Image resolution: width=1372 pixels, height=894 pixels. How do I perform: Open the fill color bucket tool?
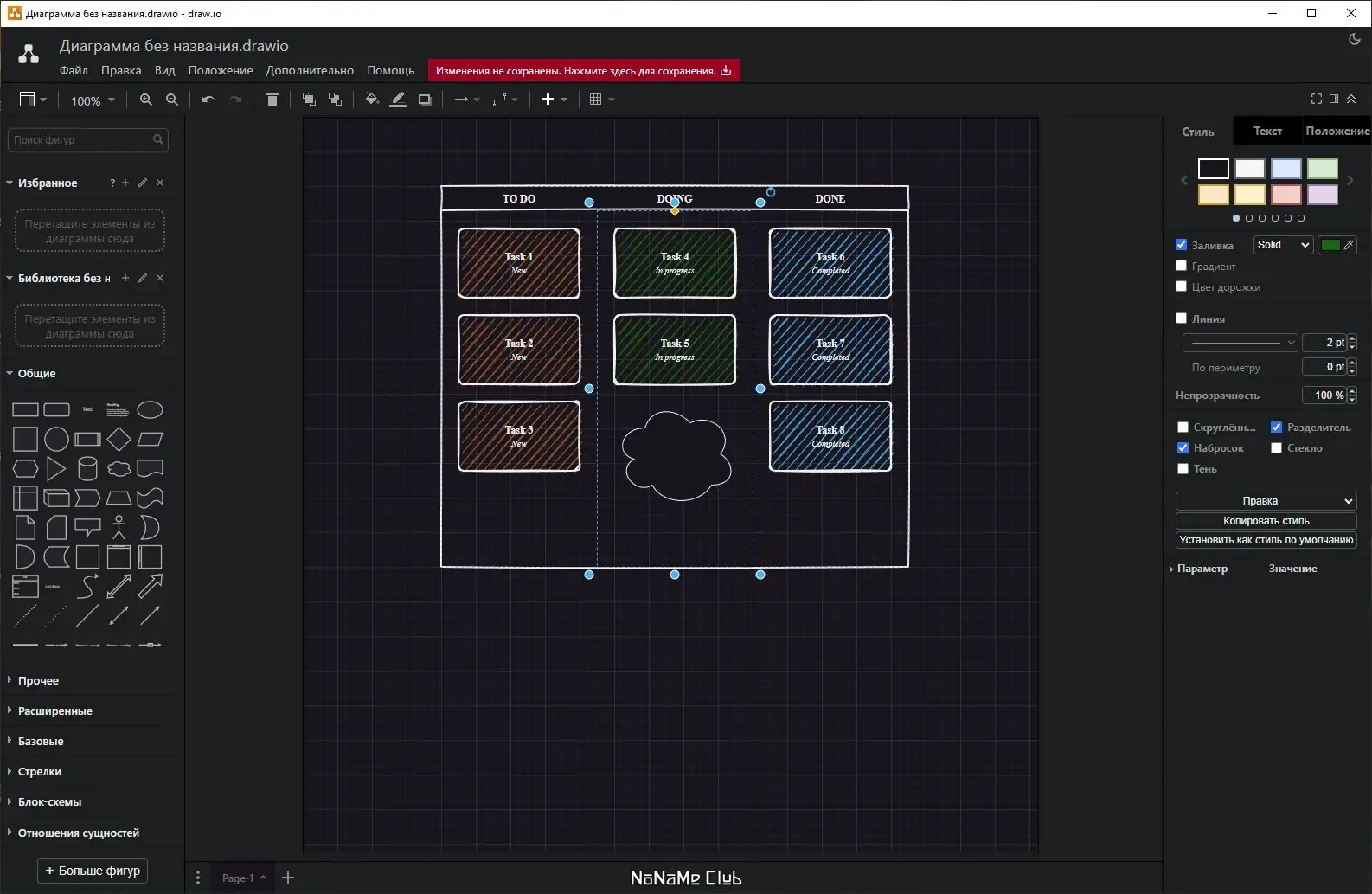[372, 100]
